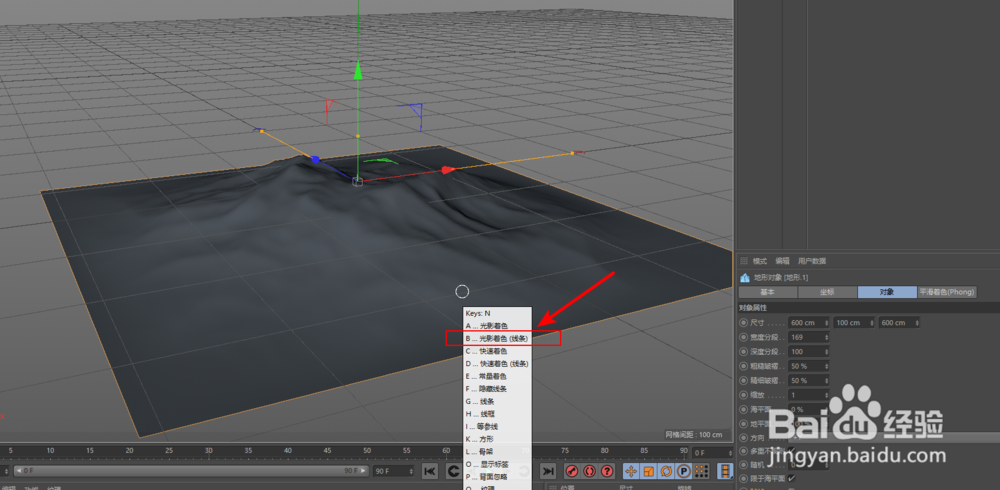Viewport: 1000px width, 490px height.
Task: Open the 模式 menu in attribute manager
Action: pyautogui.click(x=760, y=261)
